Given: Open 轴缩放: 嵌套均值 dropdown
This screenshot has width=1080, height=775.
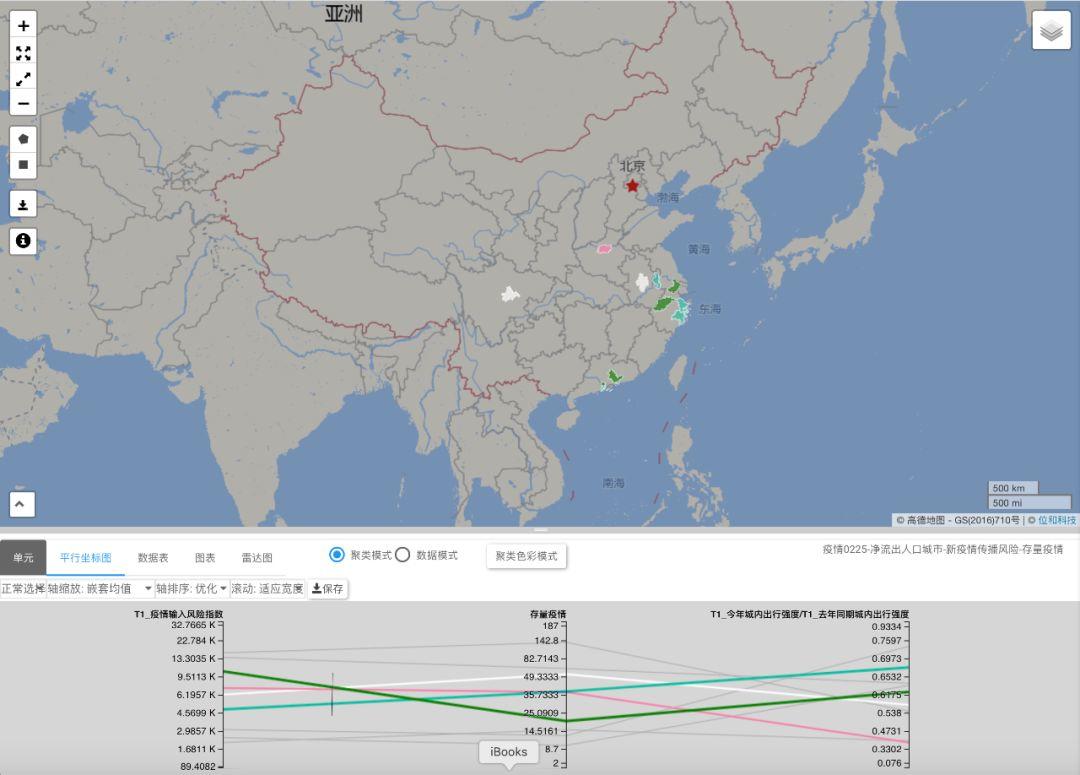Looking at the screenshot, I should click(x=100, y=588).
